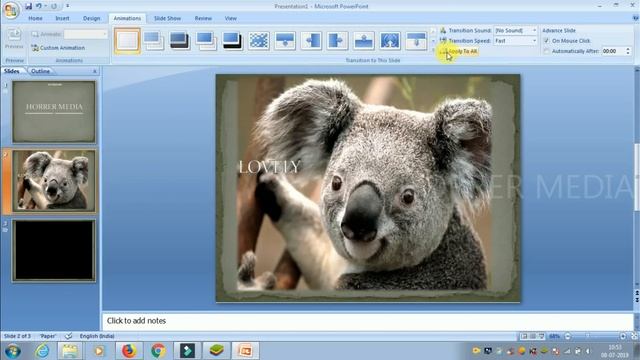
Task: Select slide 1 HORRER MEDIA thumbnail
Action: (x=54, y=111)
